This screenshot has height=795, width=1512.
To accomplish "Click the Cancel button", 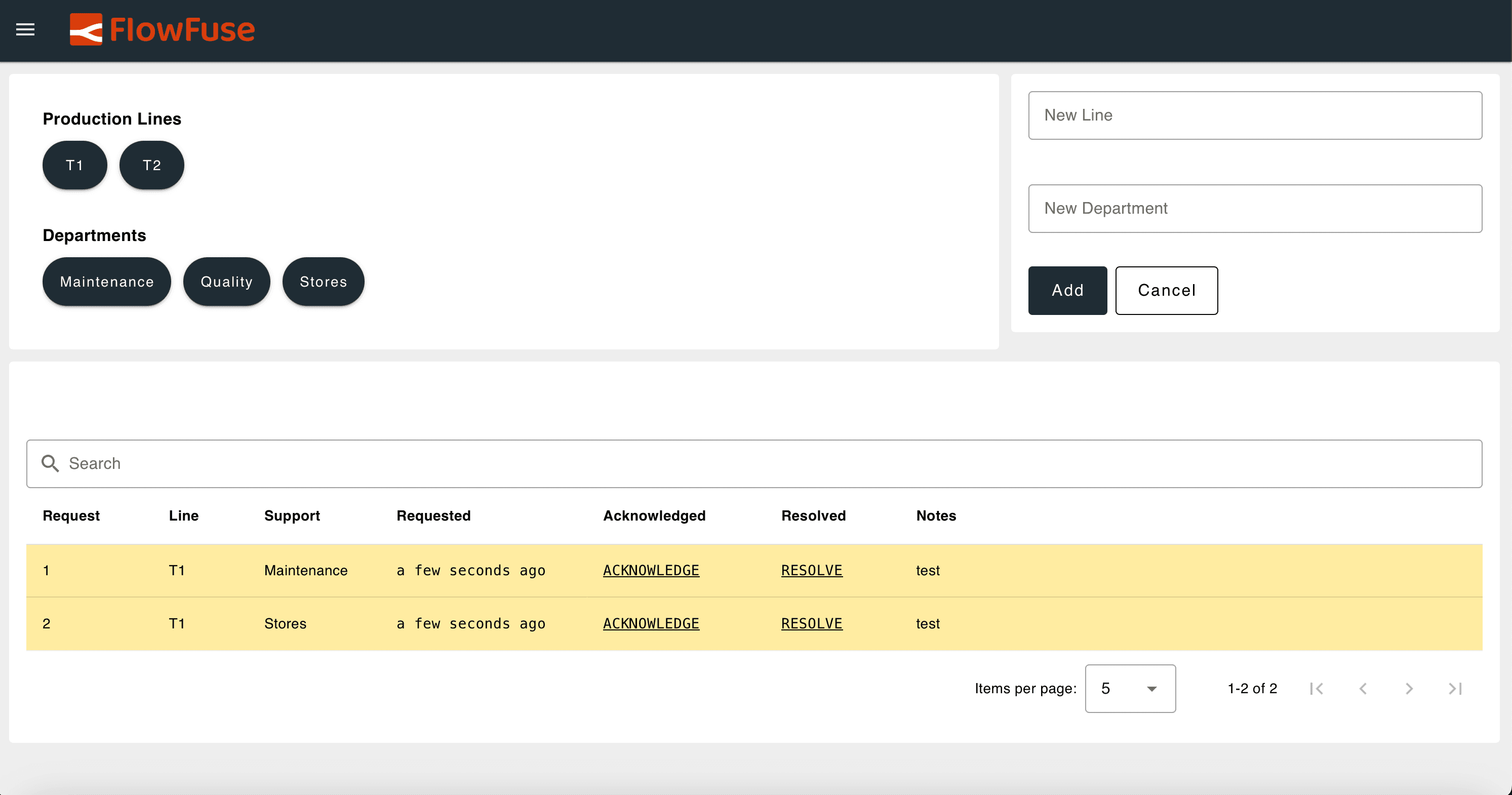I will [1166, 290].
